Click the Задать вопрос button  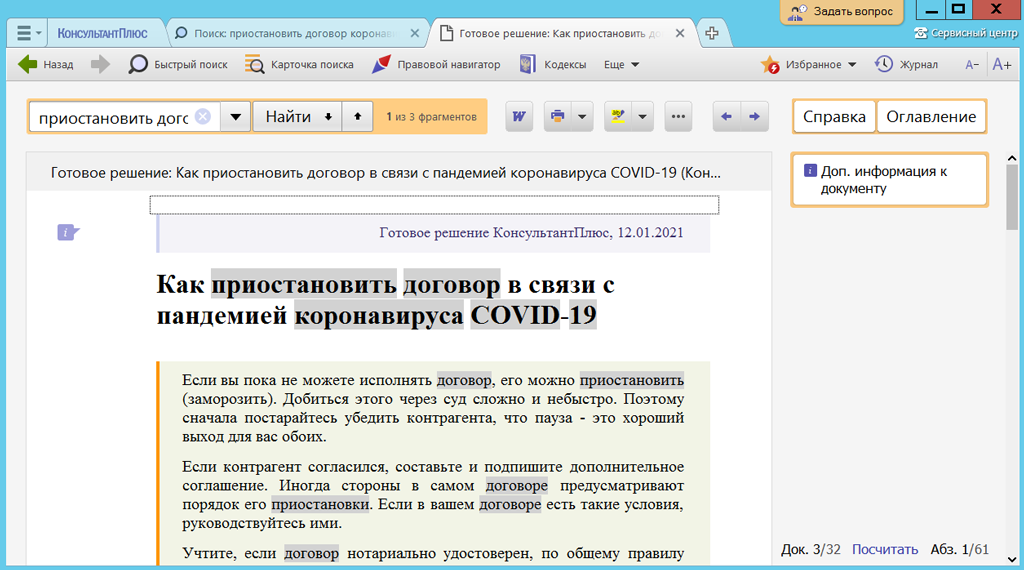tap(841, 12)
